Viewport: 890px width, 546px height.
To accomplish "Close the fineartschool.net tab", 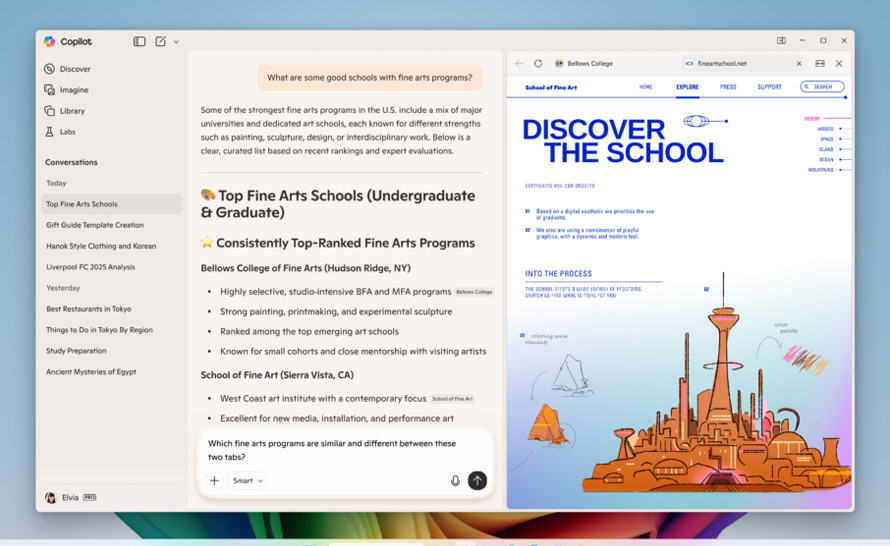I will [799, 63].
